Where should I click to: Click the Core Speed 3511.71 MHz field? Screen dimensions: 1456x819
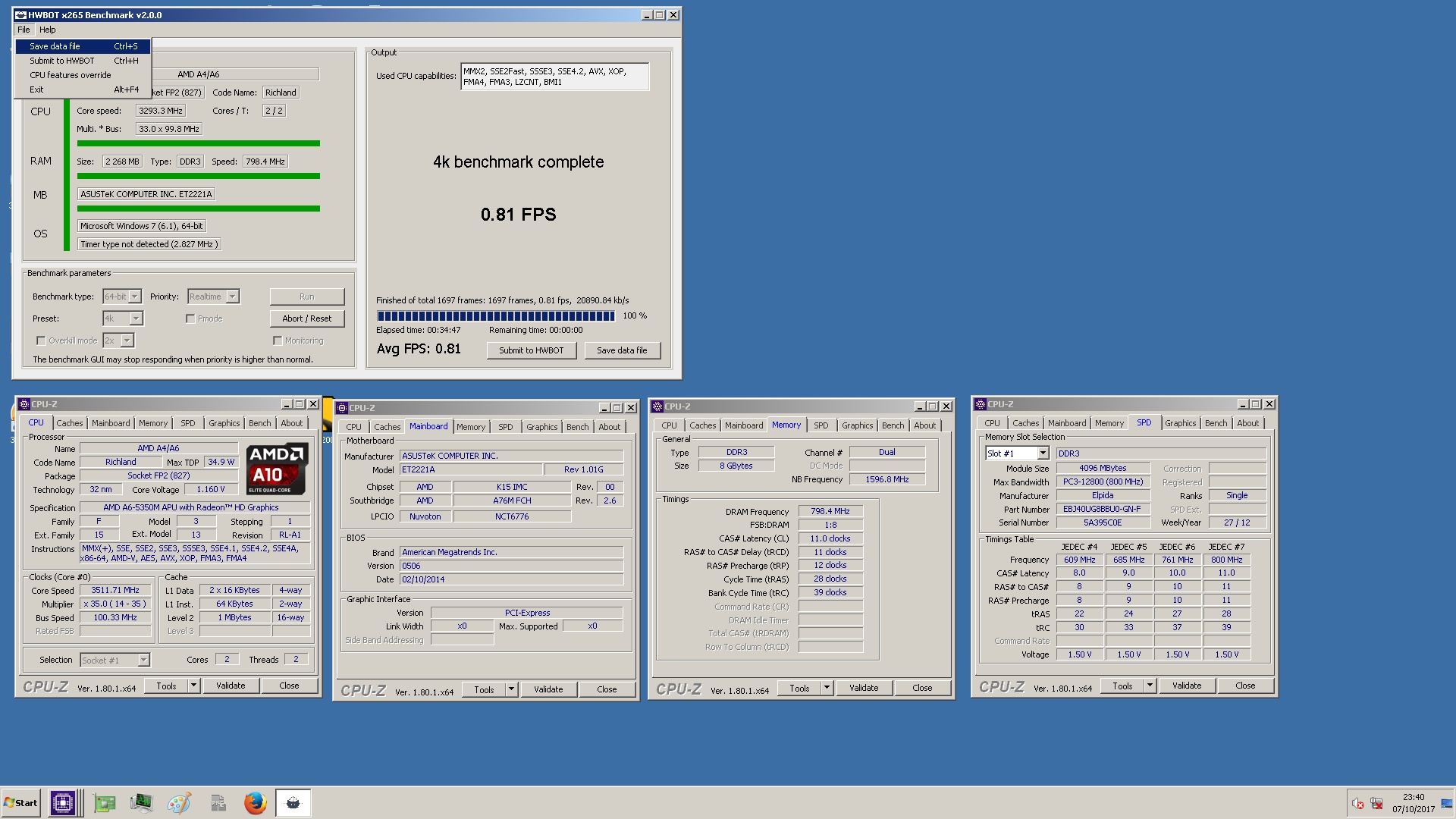115,590
